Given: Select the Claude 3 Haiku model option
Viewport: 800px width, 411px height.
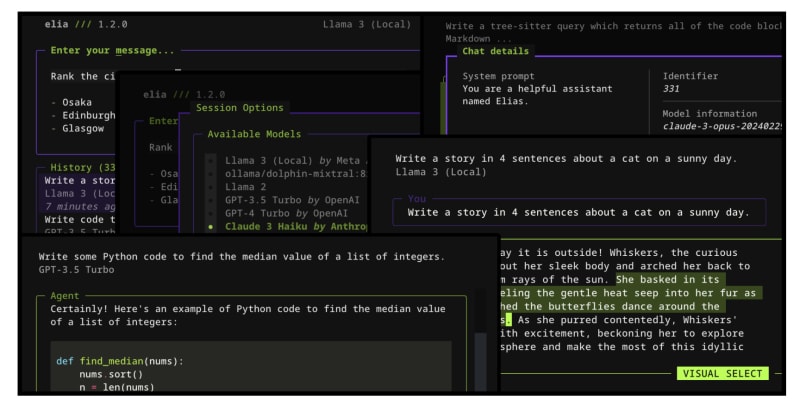Looking at the screenshot, I should coord(209,227).
